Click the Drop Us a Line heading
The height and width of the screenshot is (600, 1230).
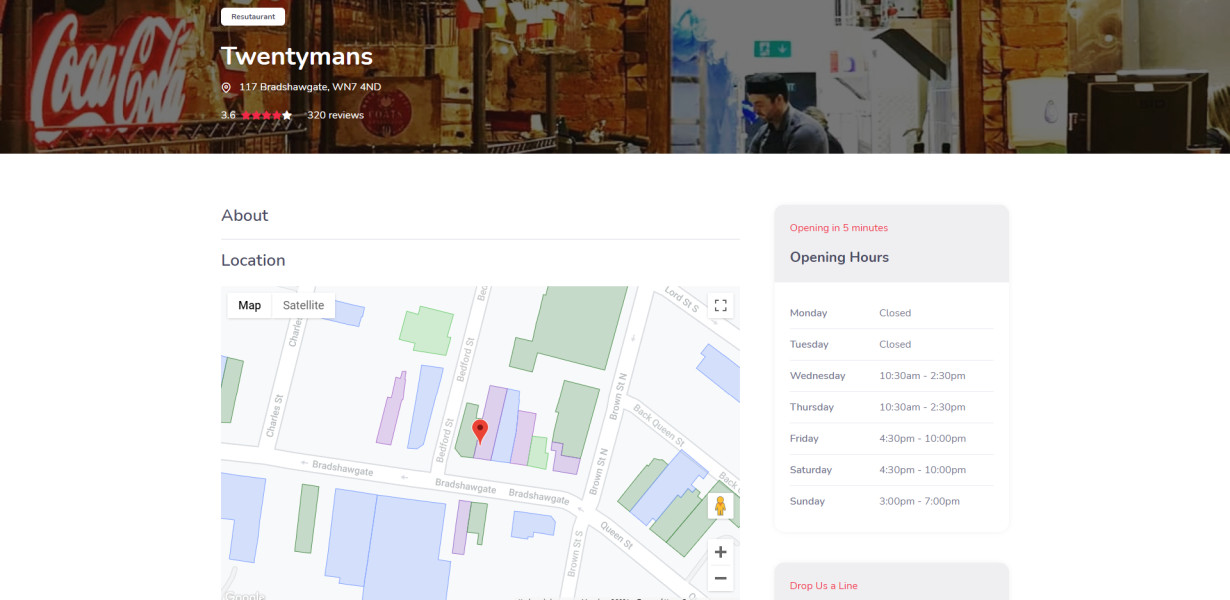coord(823,586)
